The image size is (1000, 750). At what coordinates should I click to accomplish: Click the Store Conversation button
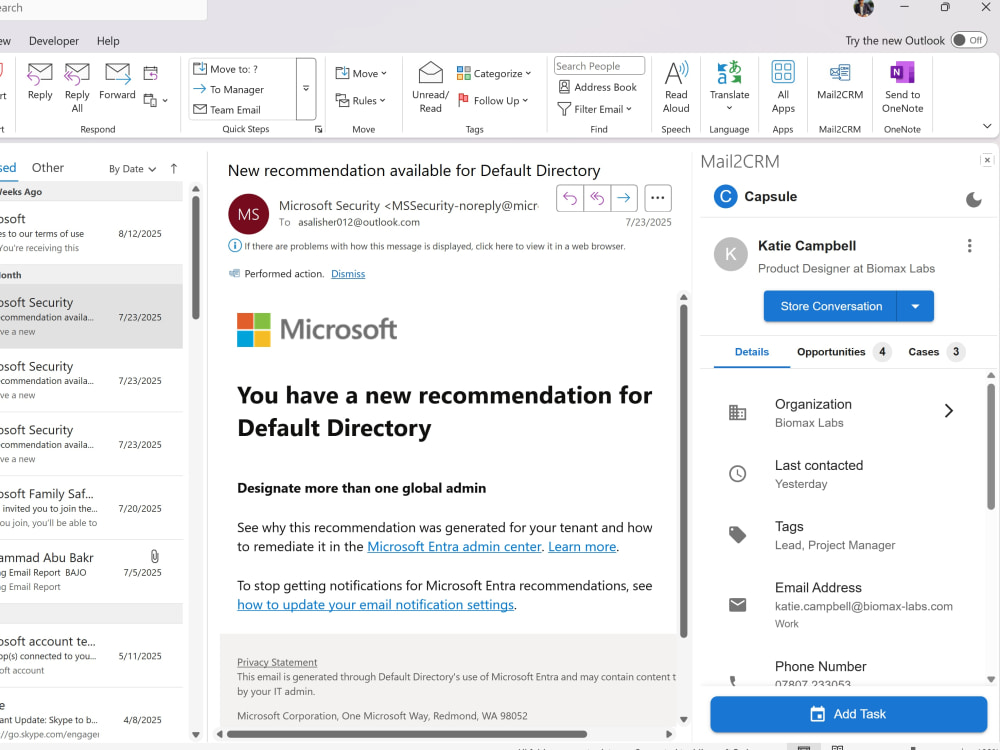(830, 306)
